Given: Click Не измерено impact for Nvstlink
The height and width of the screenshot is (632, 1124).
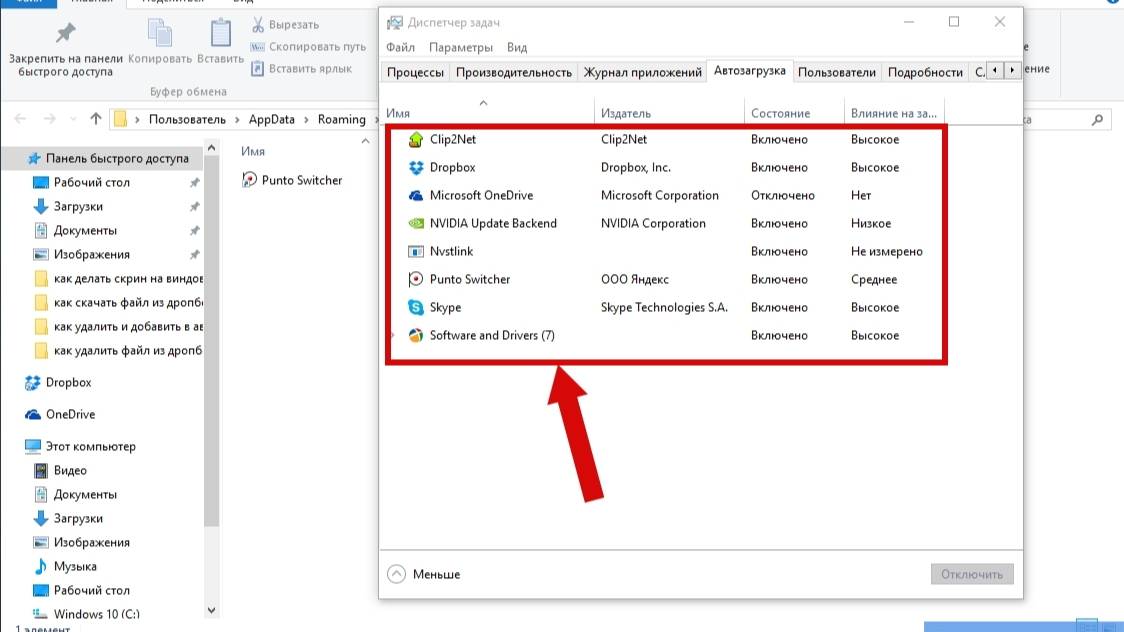Looking at the screenshot, I should [887, 252].
